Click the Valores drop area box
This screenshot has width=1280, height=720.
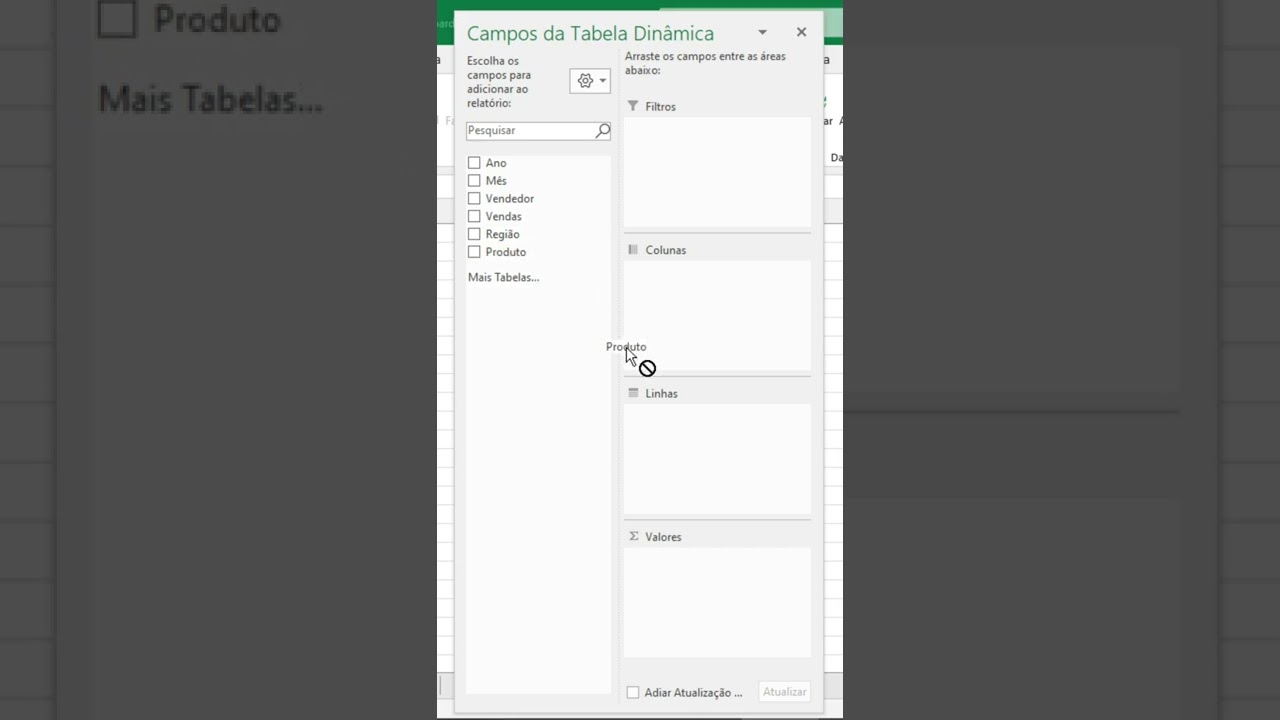(x=717, y=603)
